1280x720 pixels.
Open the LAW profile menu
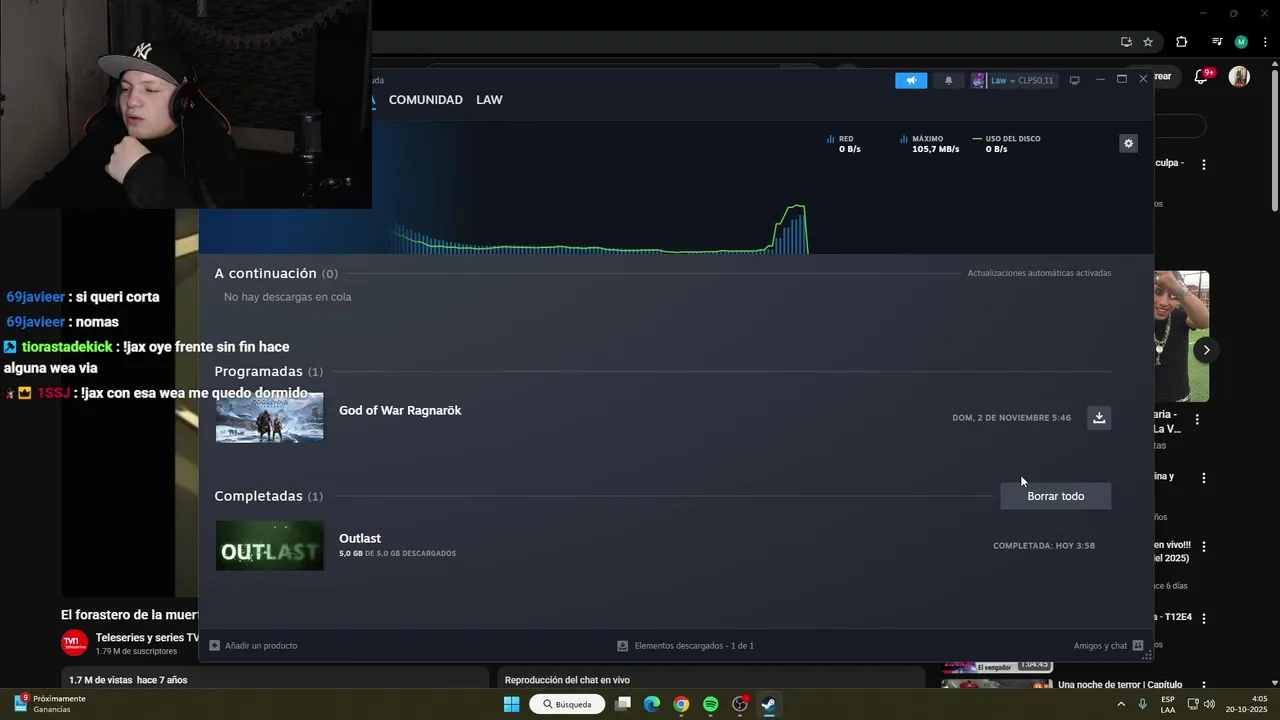click(x=489, y=100)
